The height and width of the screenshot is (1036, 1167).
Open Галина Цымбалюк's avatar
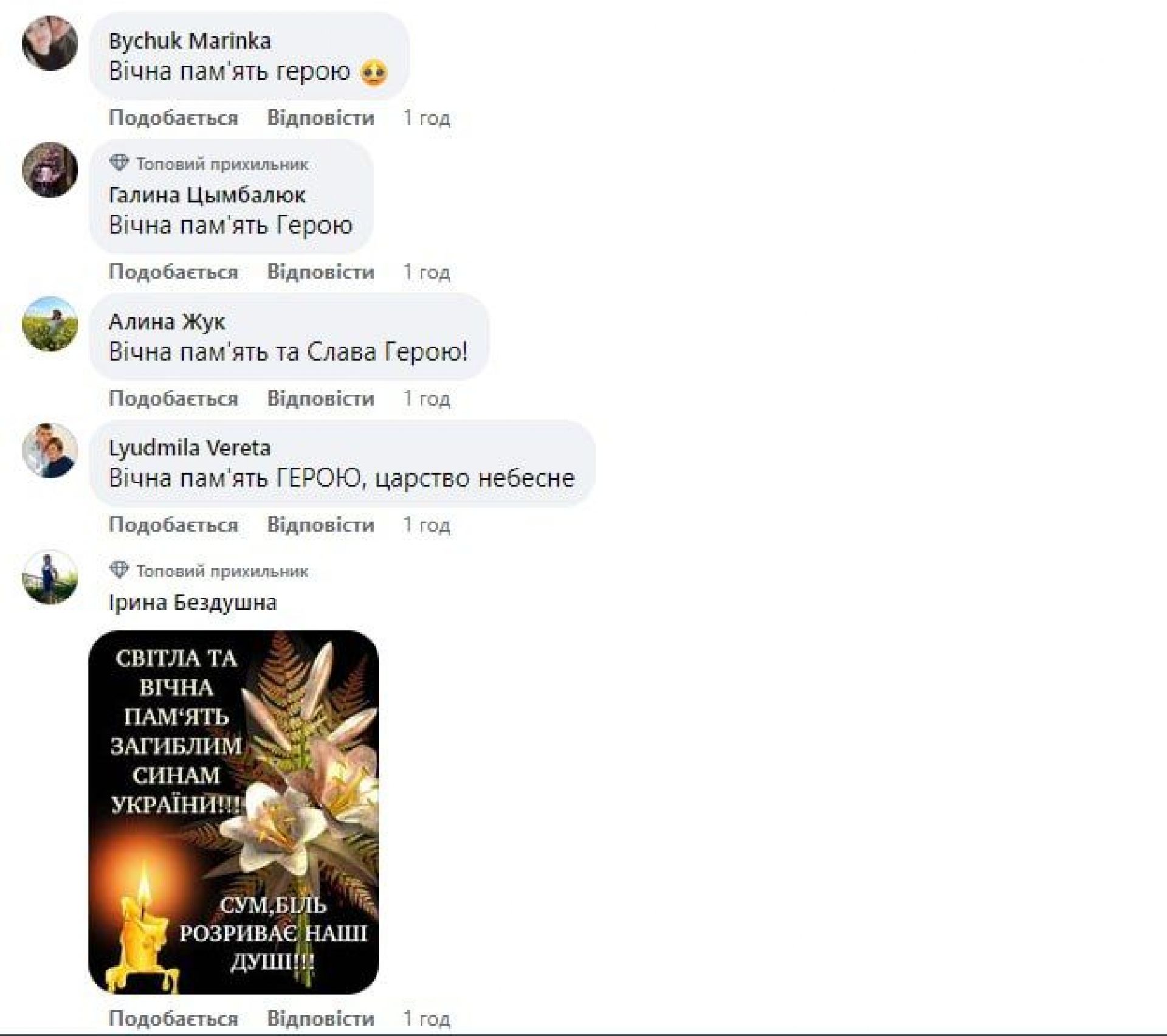tap(50, 170)
